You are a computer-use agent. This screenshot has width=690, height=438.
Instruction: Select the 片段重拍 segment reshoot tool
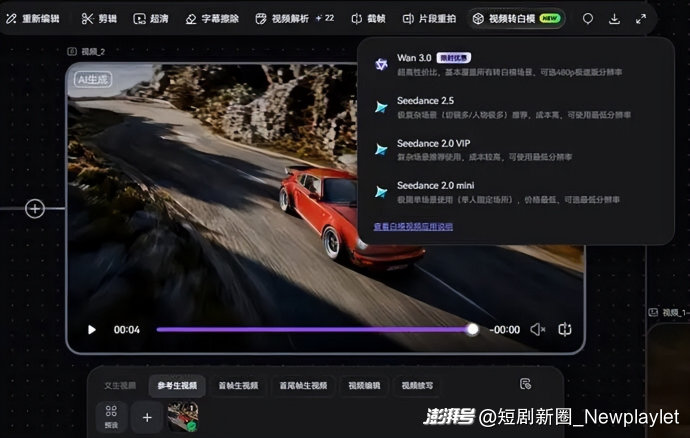coord(429,18)
